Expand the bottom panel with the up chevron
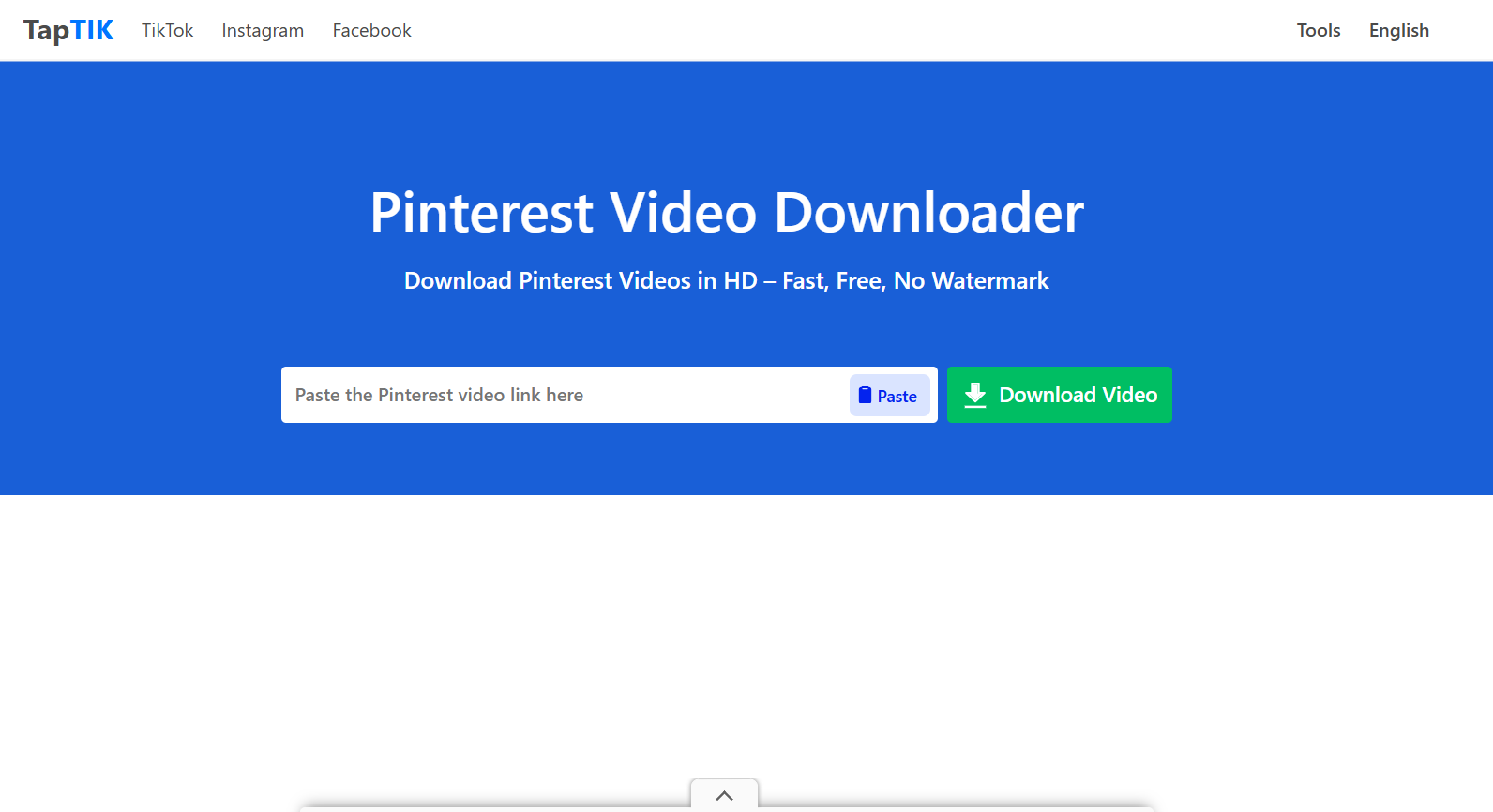 (724, 795)
